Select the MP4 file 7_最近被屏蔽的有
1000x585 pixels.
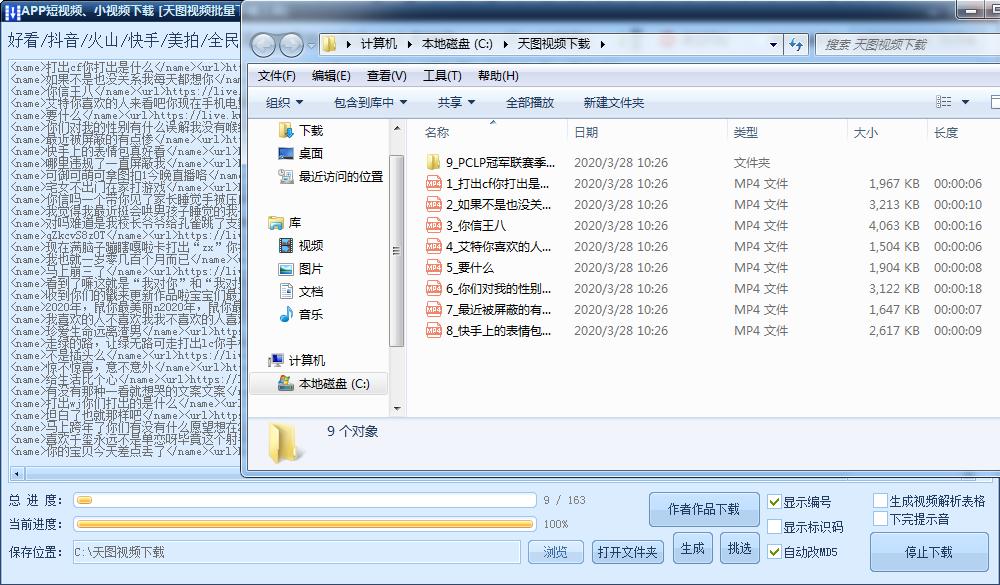tap(489, 309)
